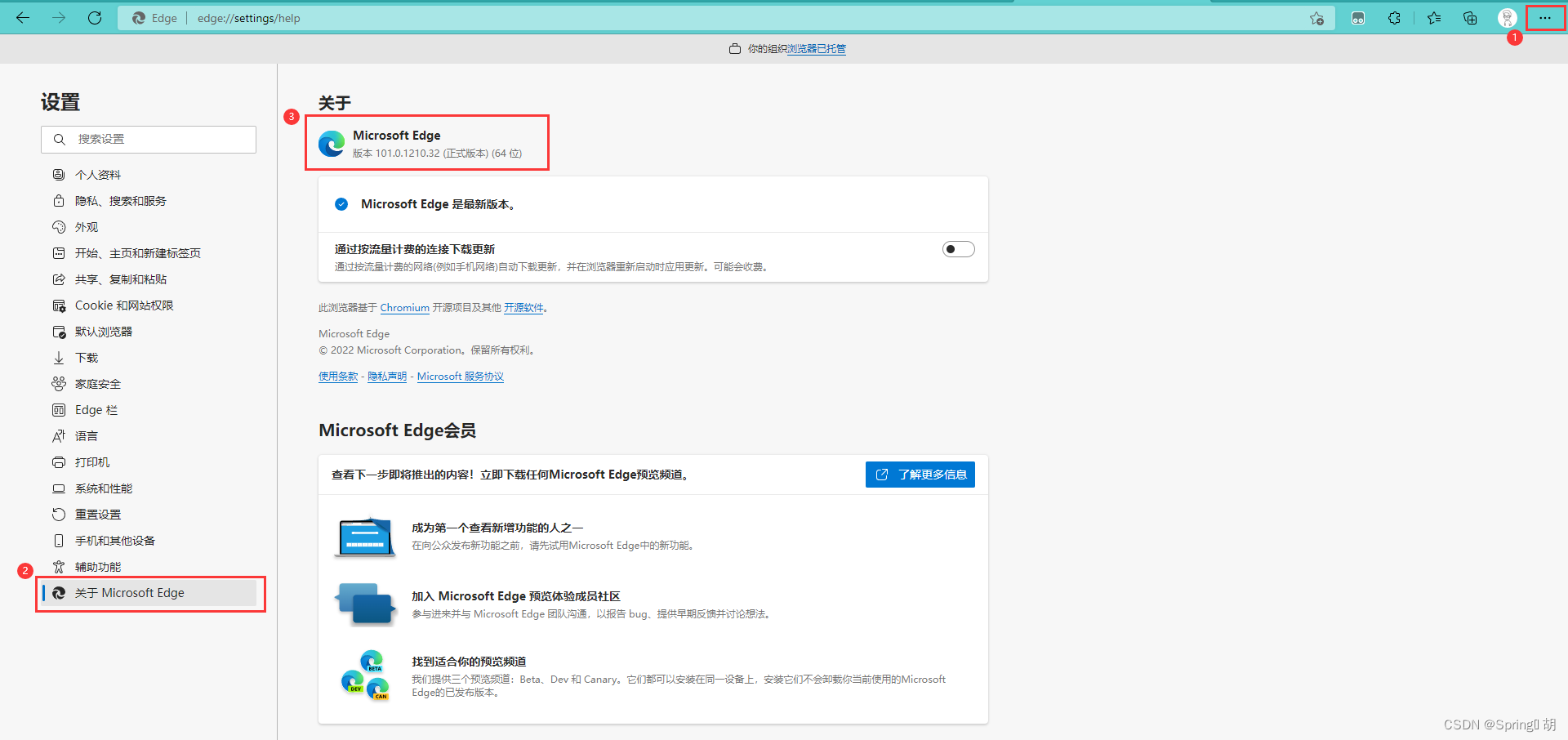This screenshot has width=1568, height=740.
Task: Click the address bar URL edge://settings/help
Action: click(x=249, y=18)
